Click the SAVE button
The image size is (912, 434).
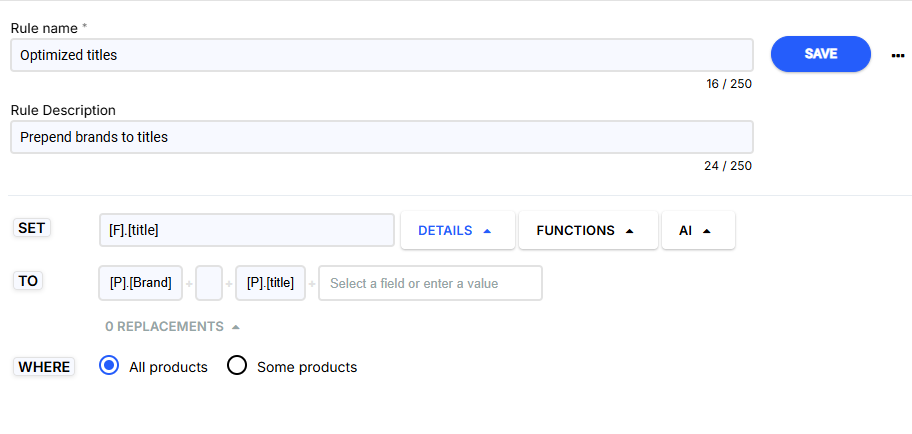point(820,54)
